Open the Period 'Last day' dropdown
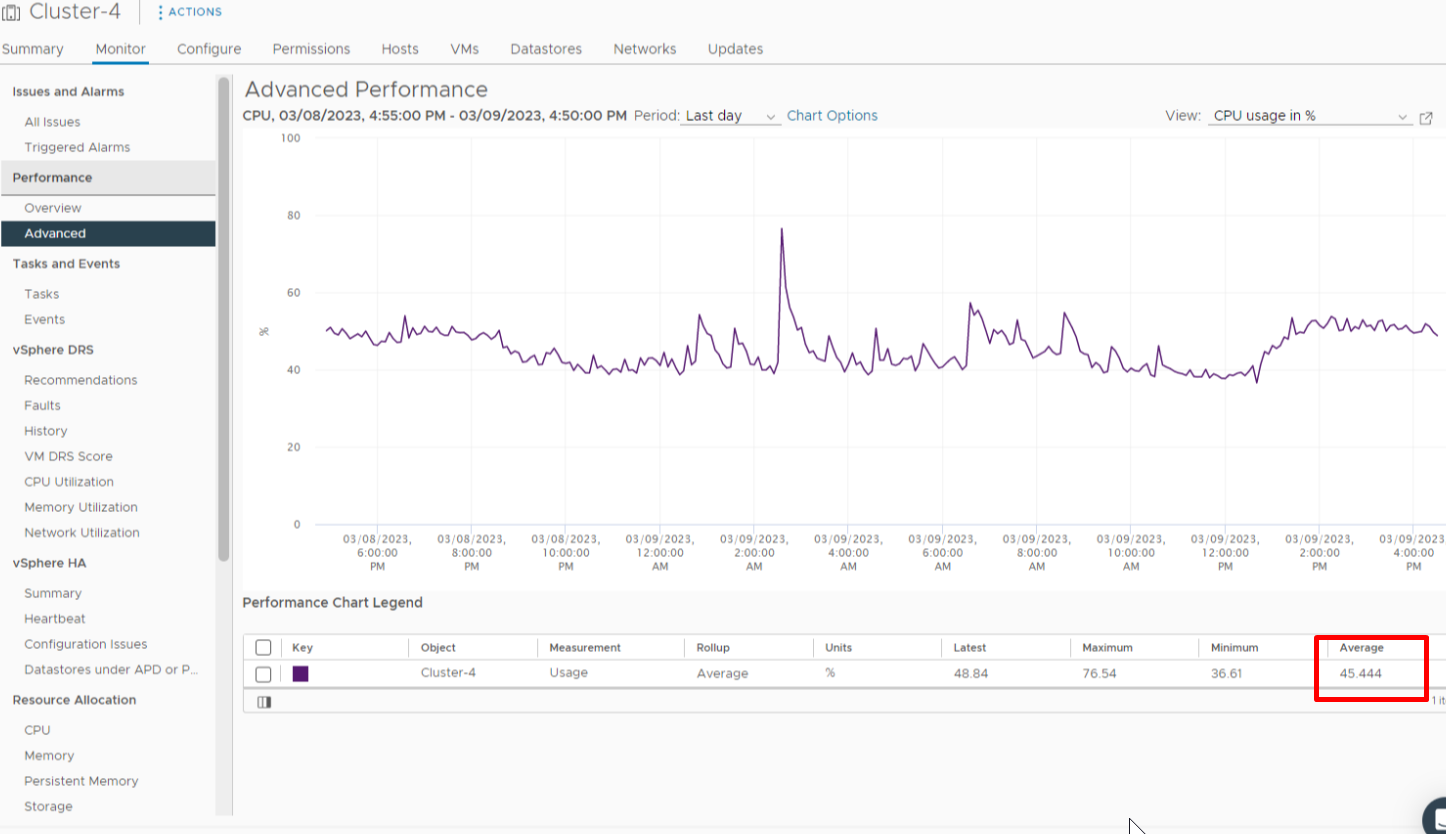1446x834 pixels. (x=730, y=116)
